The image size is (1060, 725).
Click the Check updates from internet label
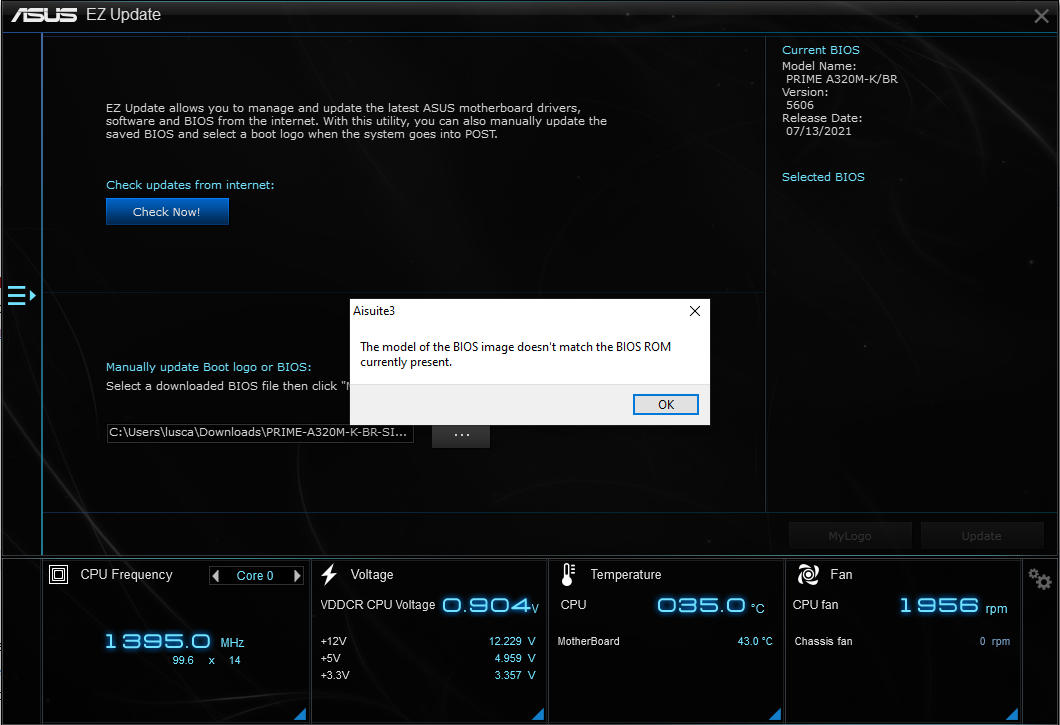(x=190, y=185)
